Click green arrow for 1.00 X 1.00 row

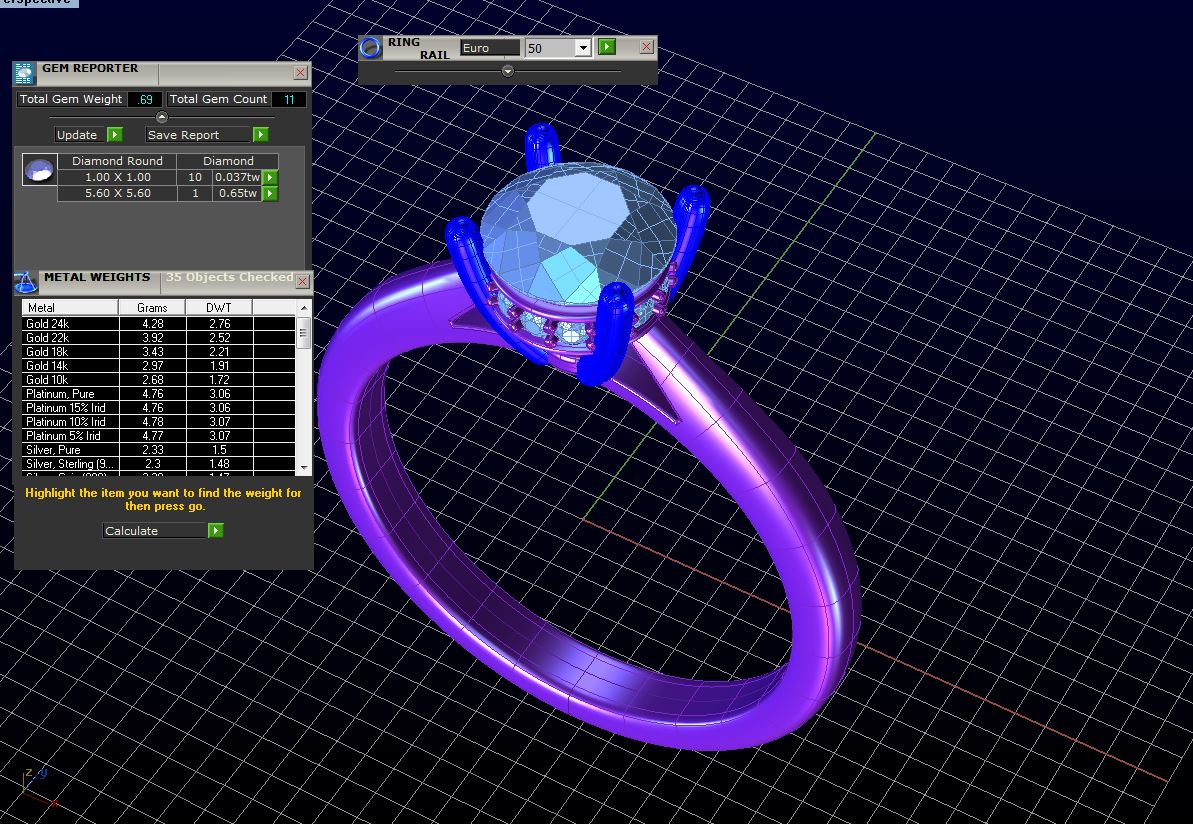coord(270,177)
